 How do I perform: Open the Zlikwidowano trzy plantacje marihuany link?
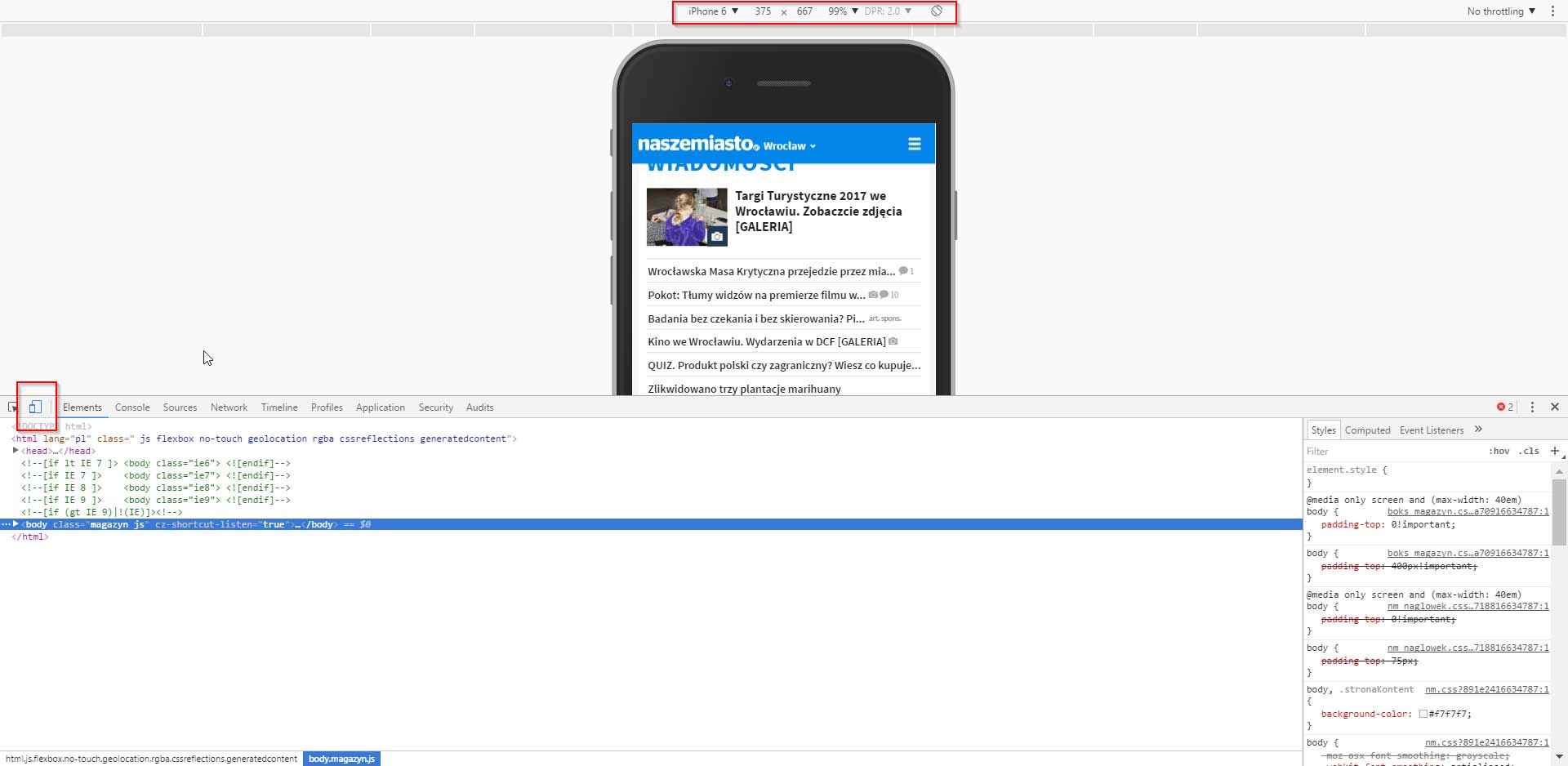point(744,389)
